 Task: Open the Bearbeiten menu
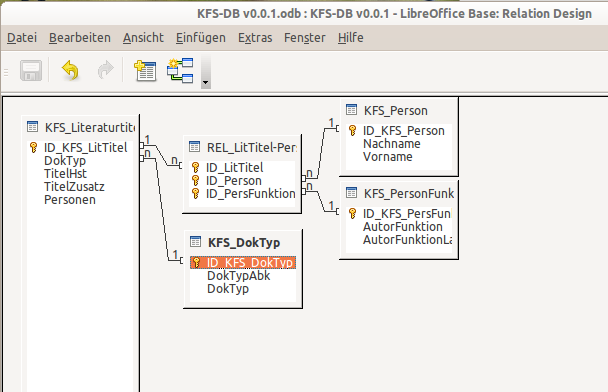click(79, 38)
